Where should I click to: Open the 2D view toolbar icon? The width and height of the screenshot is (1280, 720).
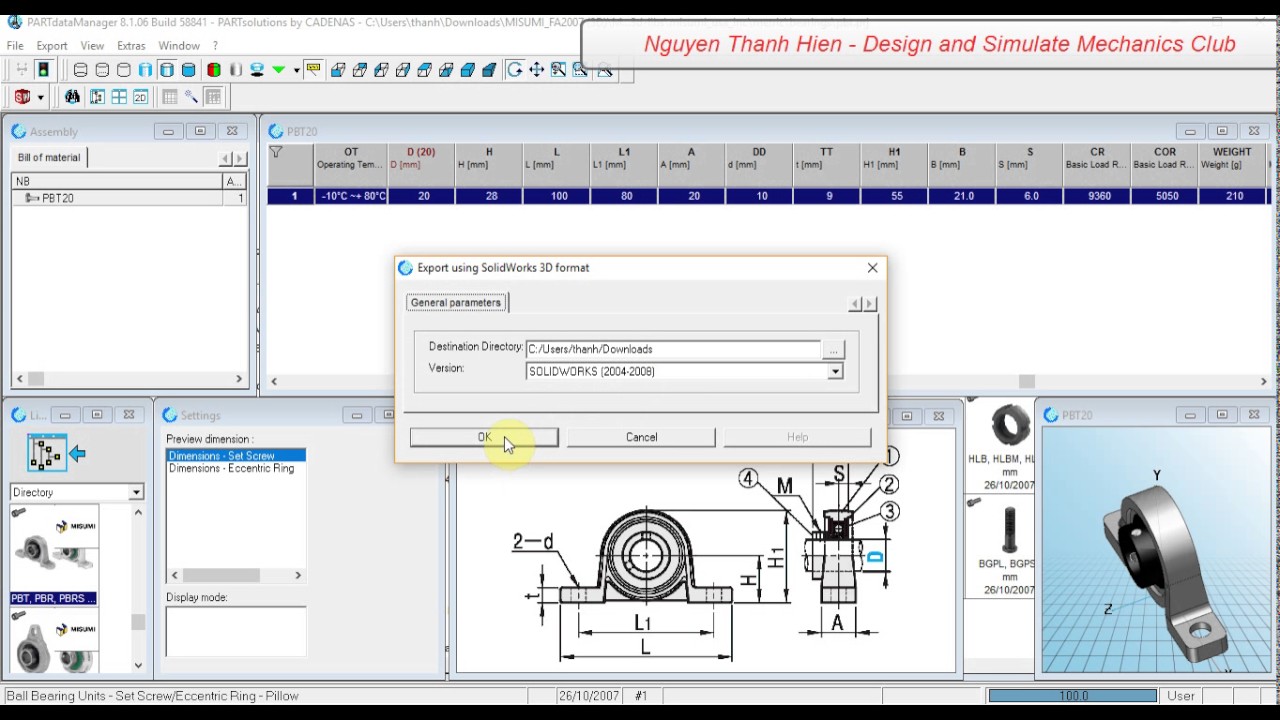pyautogui.click(x=141, y=97)
